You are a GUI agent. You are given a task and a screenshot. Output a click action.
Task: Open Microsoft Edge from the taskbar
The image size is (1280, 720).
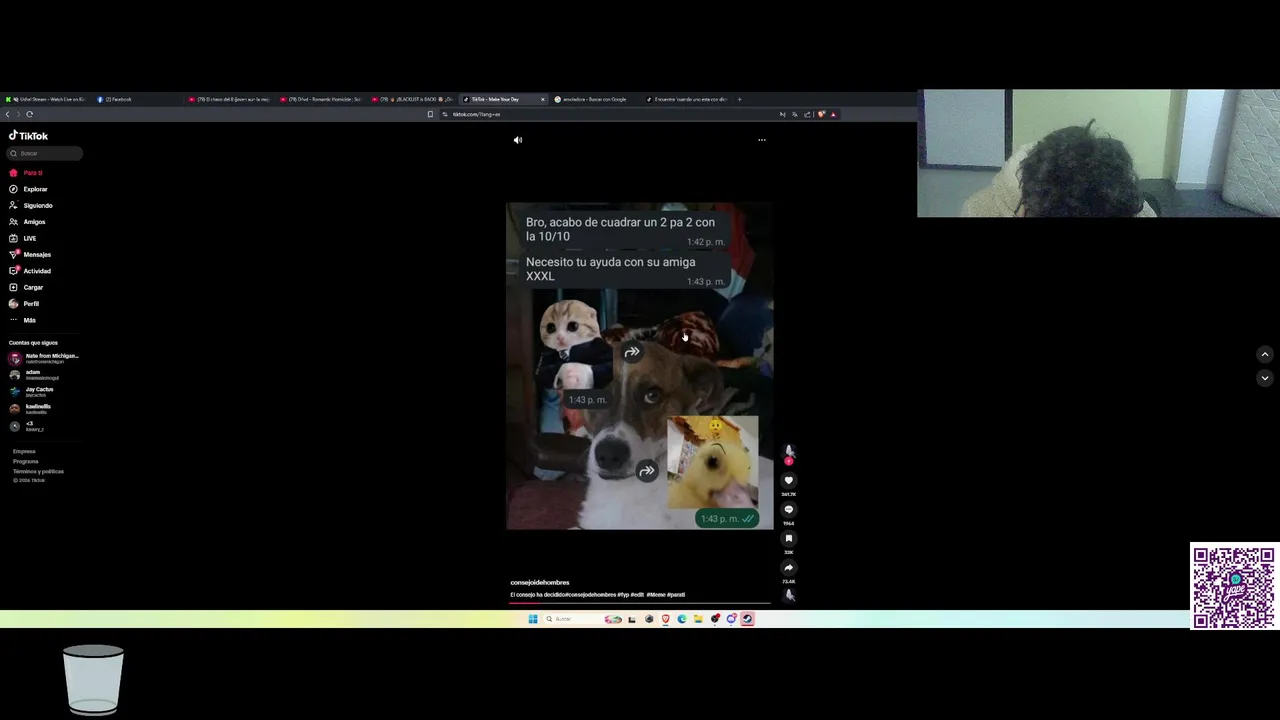(x=682, y=619)
